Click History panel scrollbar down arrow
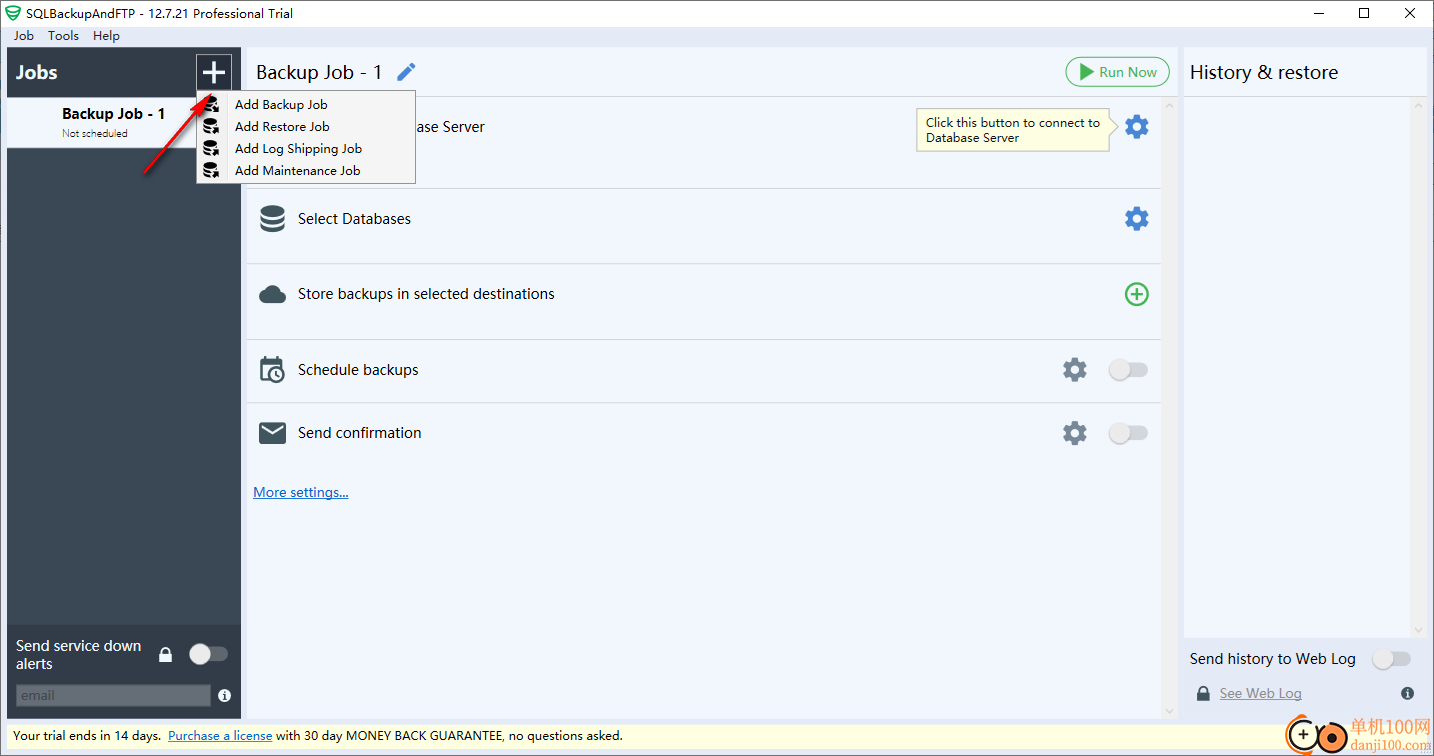Viewport: 1434px width, 756px height. click(x=1418, y=630)
